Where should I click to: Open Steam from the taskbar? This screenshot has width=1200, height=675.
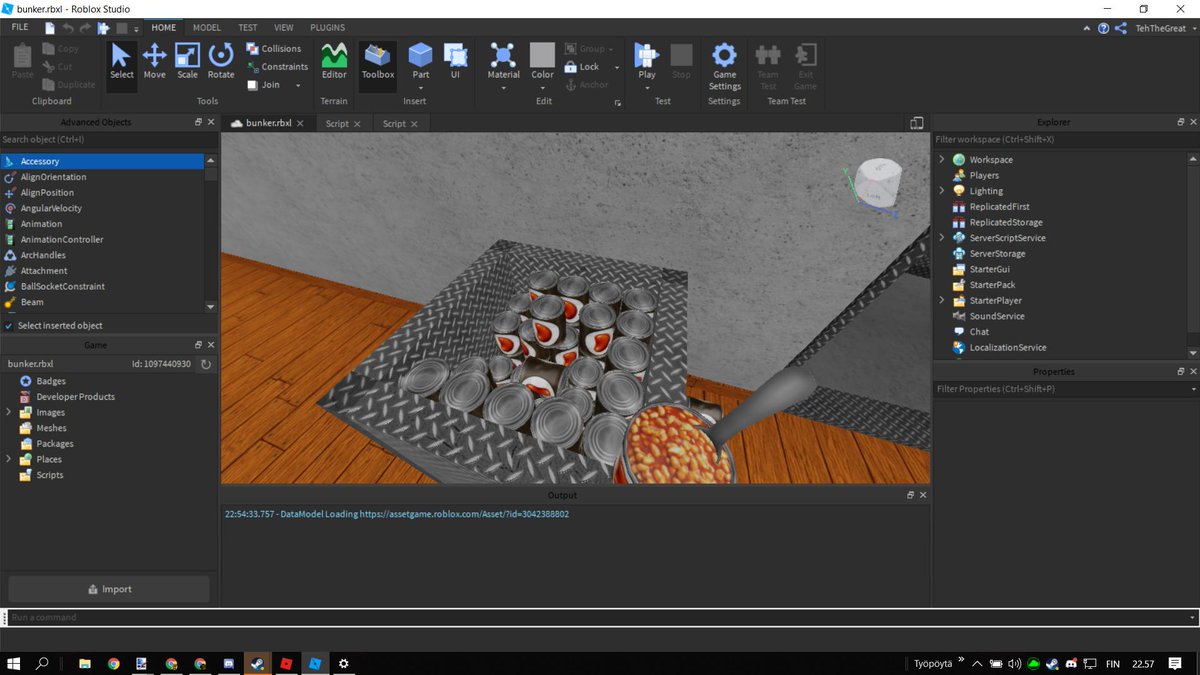[x=258, y=663]
